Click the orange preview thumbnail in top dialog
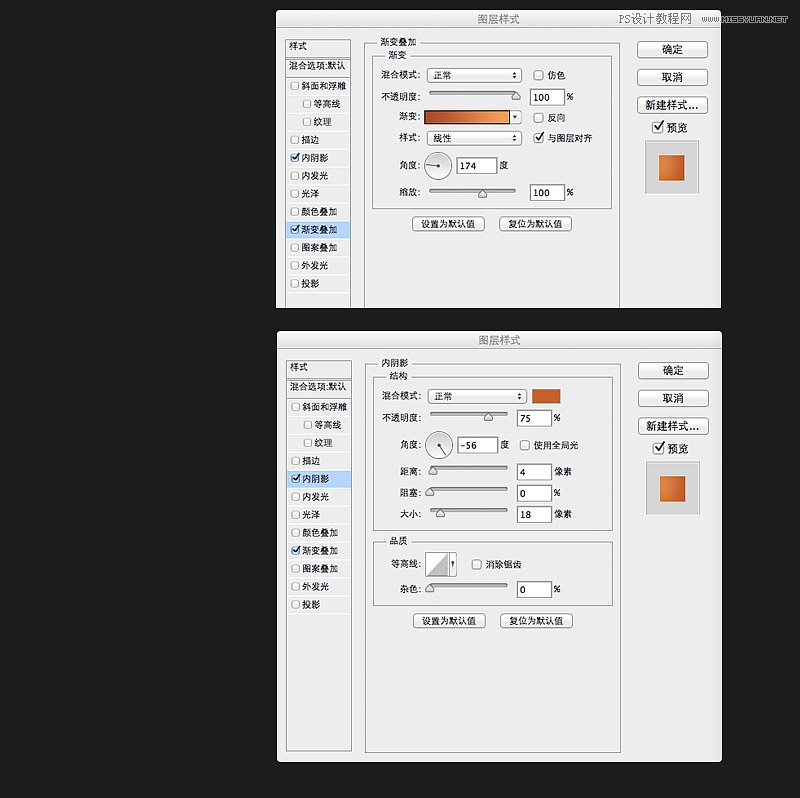Image resolution: width=800 pixels, height=798 pixels. pyautogui.click(x=671, y=167)
